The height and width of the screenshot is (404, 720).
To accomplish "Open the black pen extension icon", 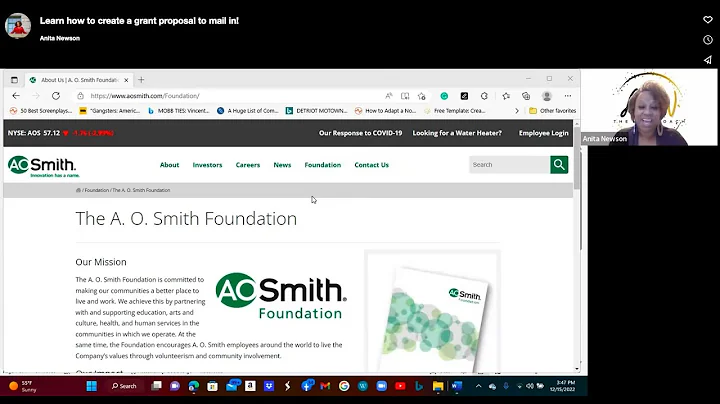I will [464, 96].
